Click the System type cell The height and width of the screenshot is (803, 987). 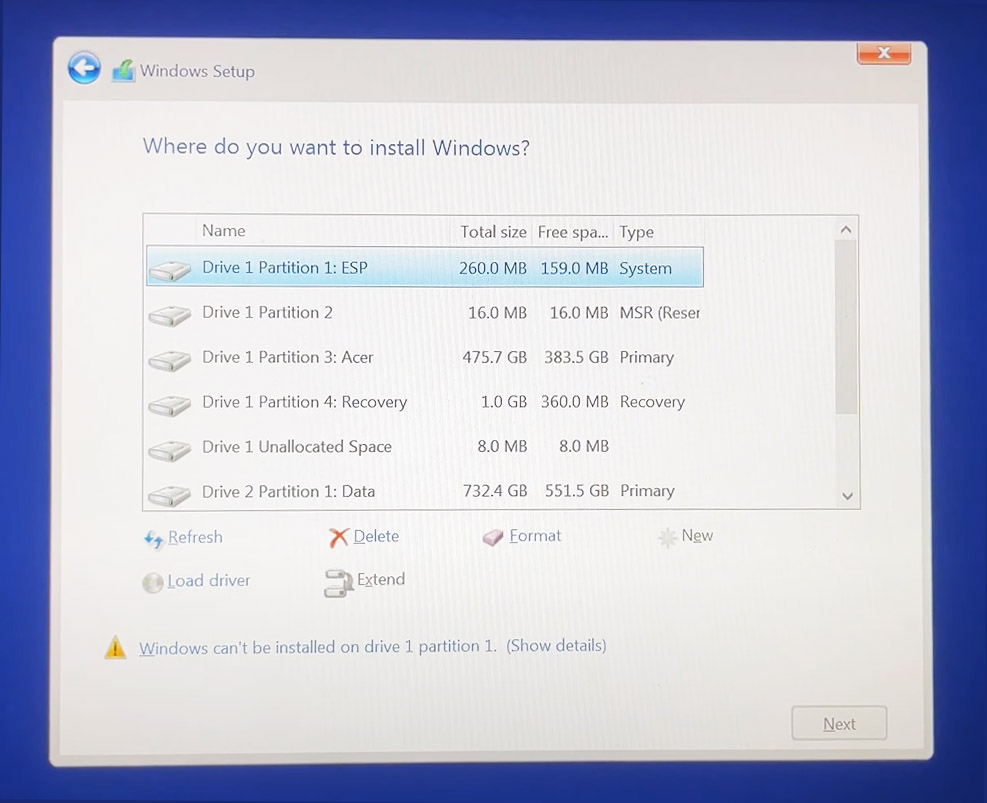(645, 269)
